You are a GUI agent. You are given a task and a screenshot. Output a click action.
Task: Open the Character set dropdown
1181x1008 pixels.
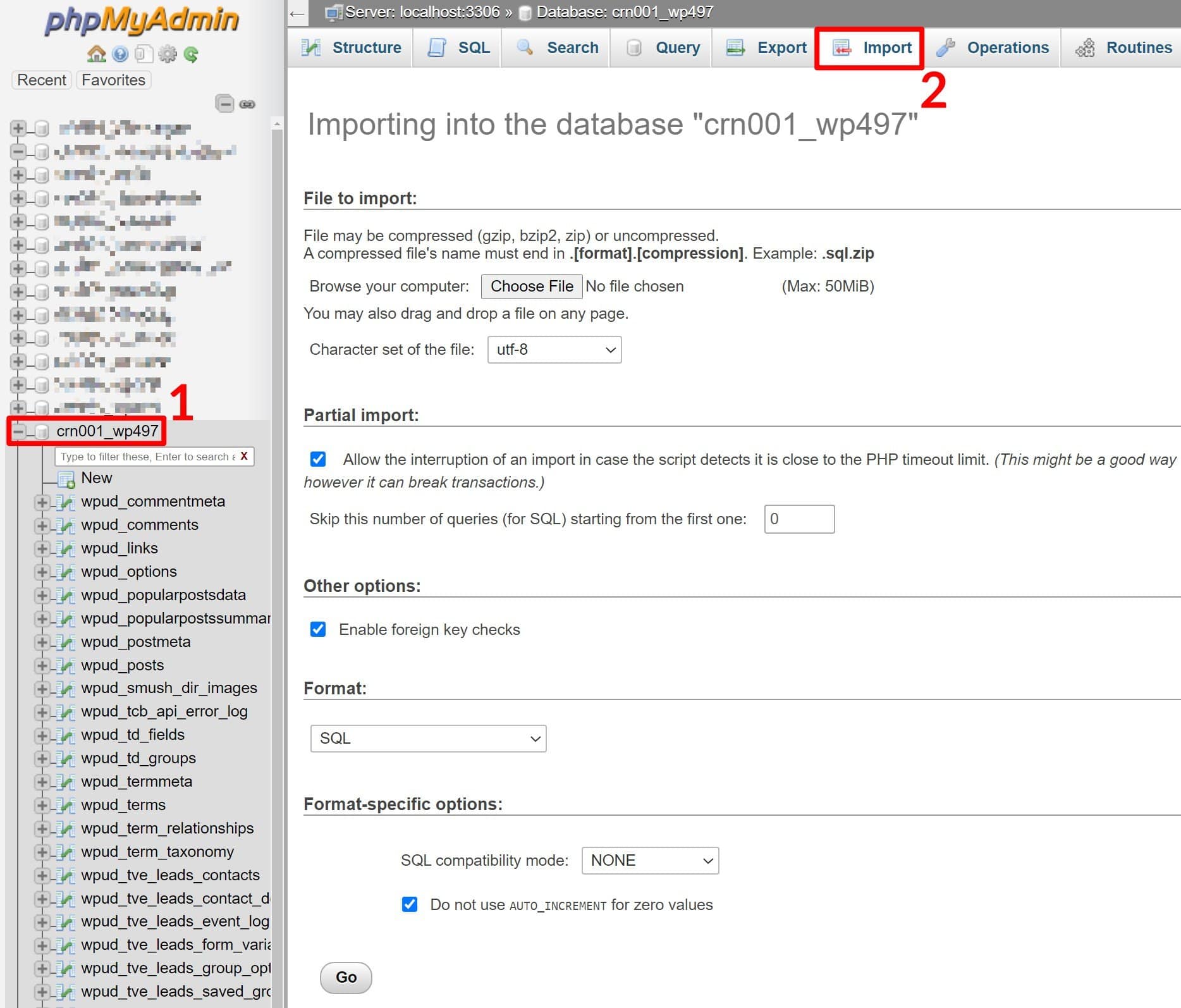pyautogui.click(x=554, y=349)
